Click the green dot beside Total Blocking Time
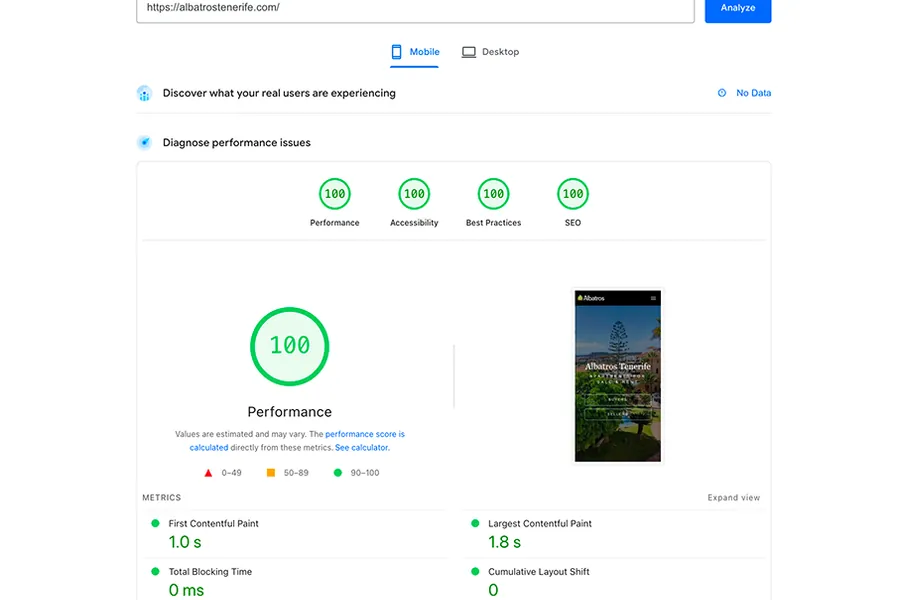The width and height of the screenshot is (900, 600). click(x=155, y=571)
